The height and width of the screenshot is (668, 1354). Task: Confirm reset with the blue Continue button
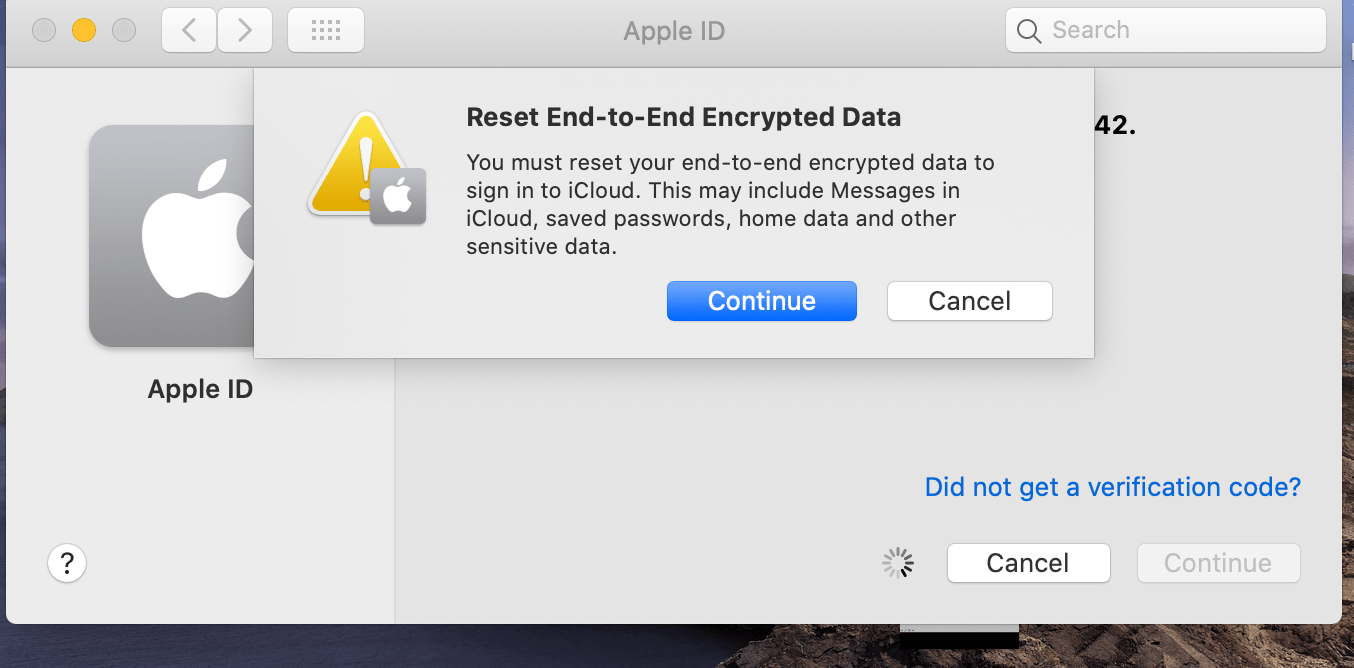click(x=761, y=301)
